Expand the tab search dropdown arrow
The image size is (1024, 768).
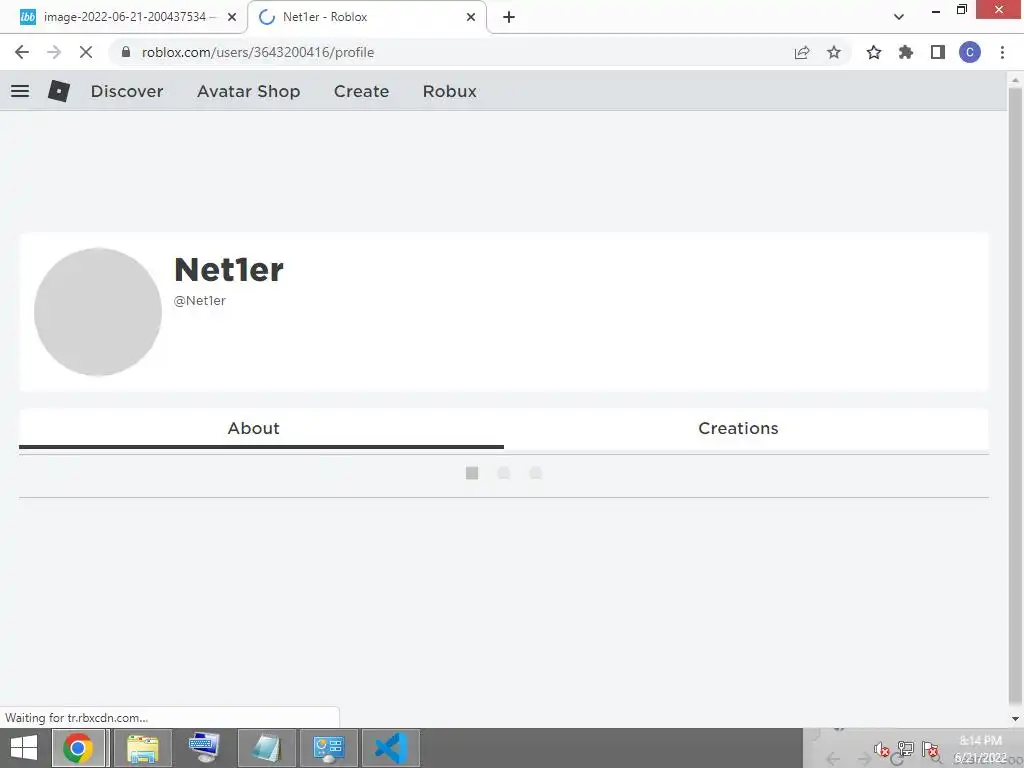[899, 17]
